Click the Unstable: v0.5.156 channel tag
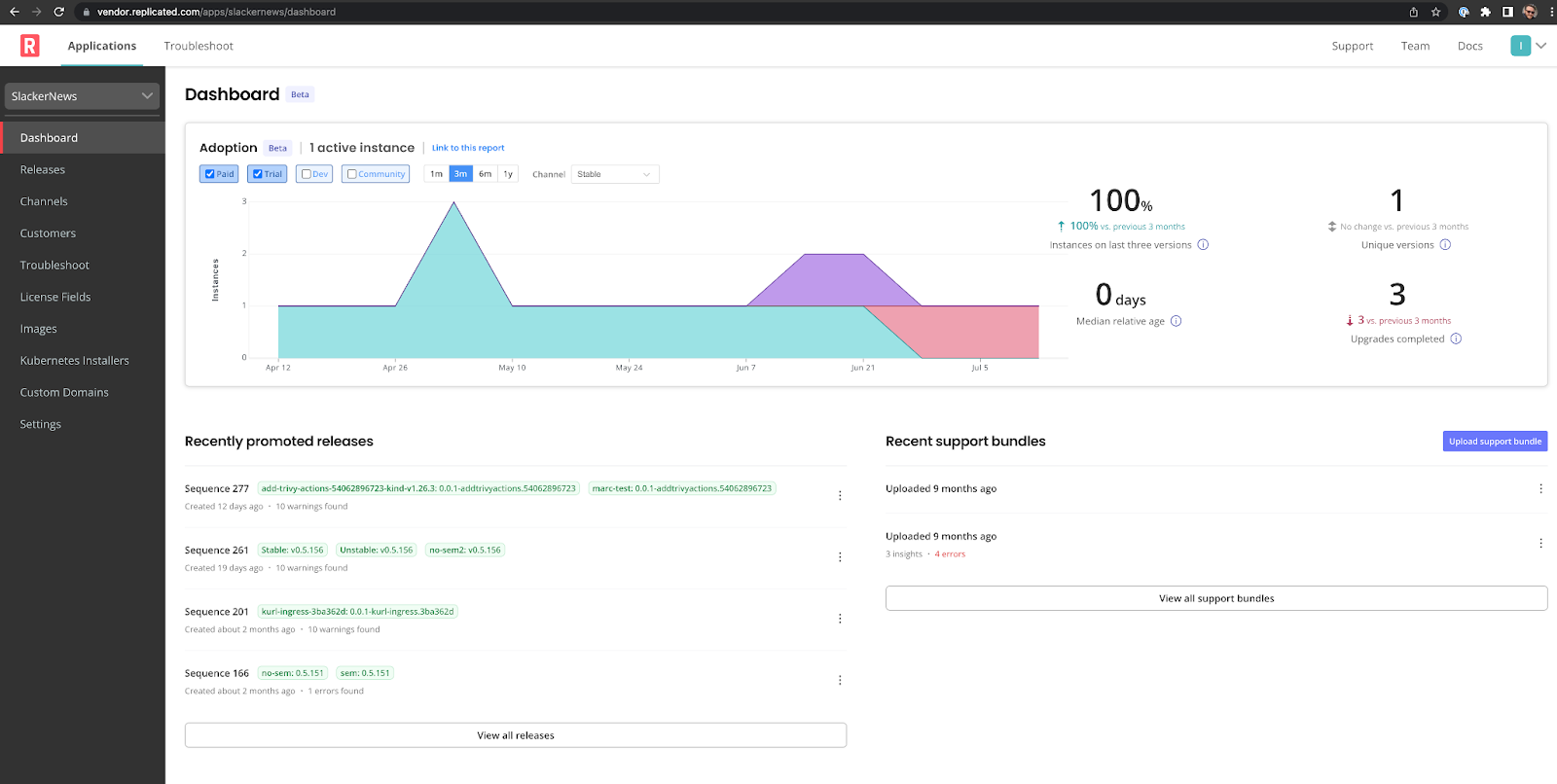Screen dimensions: 1557x784 point(376,551)
